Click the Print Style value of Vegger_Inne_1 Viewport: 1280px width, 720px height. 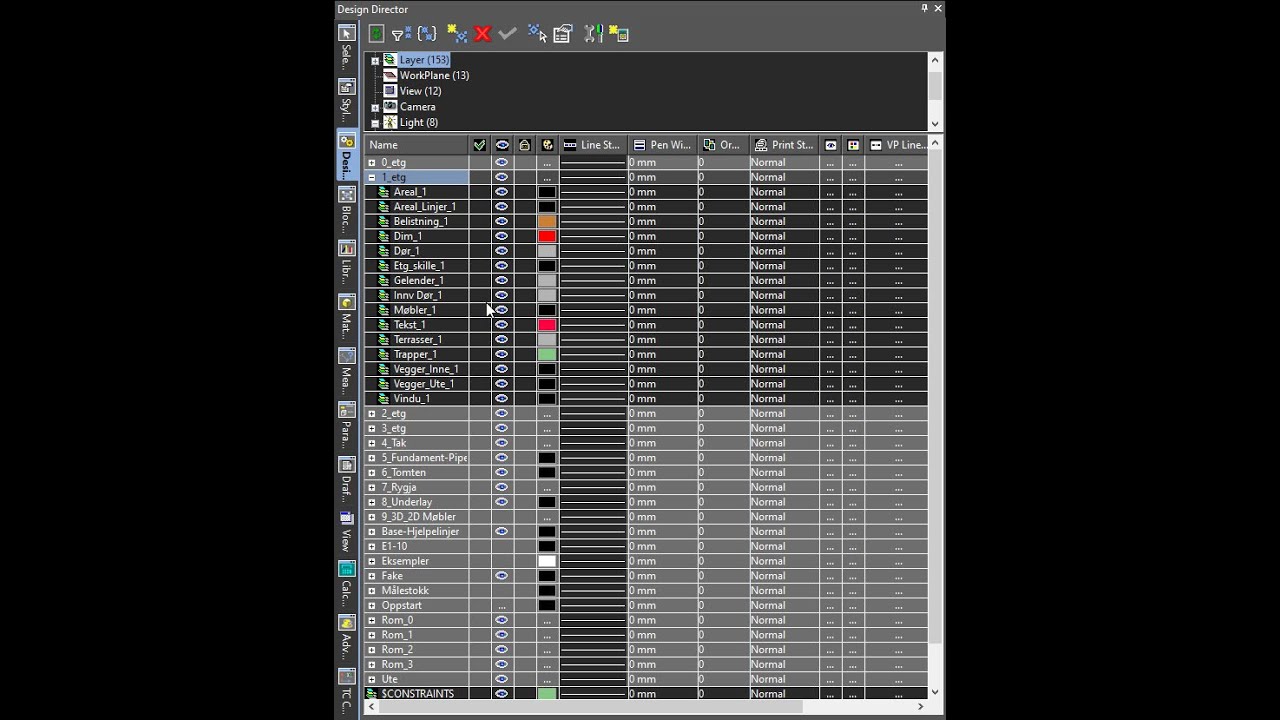point(785,369)
